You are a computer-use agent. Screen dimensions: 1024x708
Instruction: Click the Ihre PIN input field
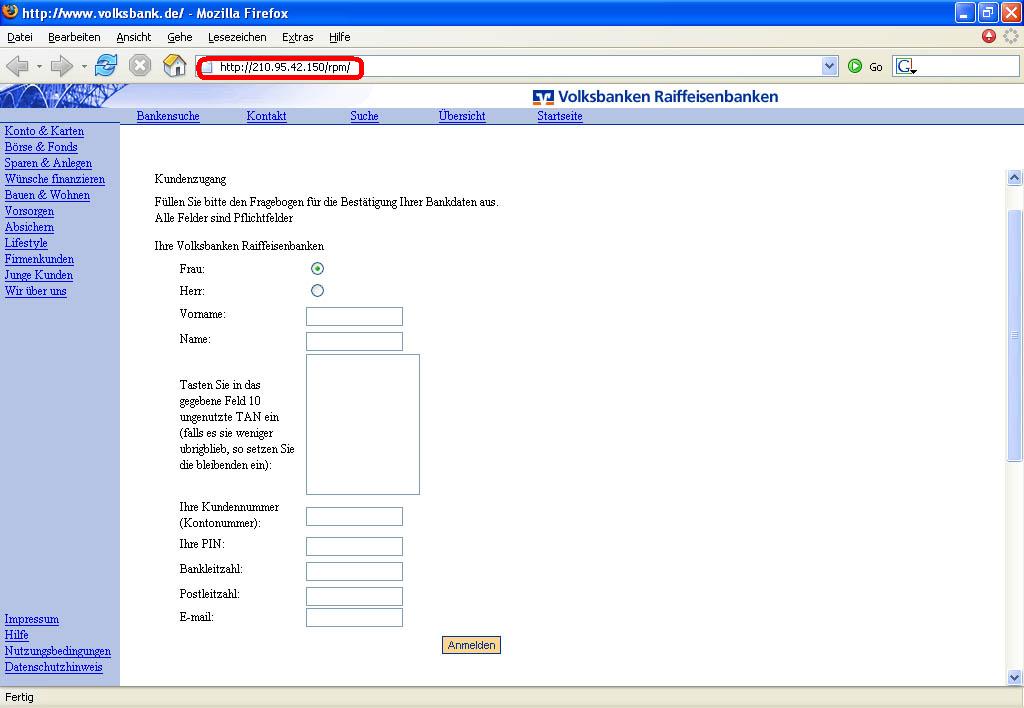(355, 546)
